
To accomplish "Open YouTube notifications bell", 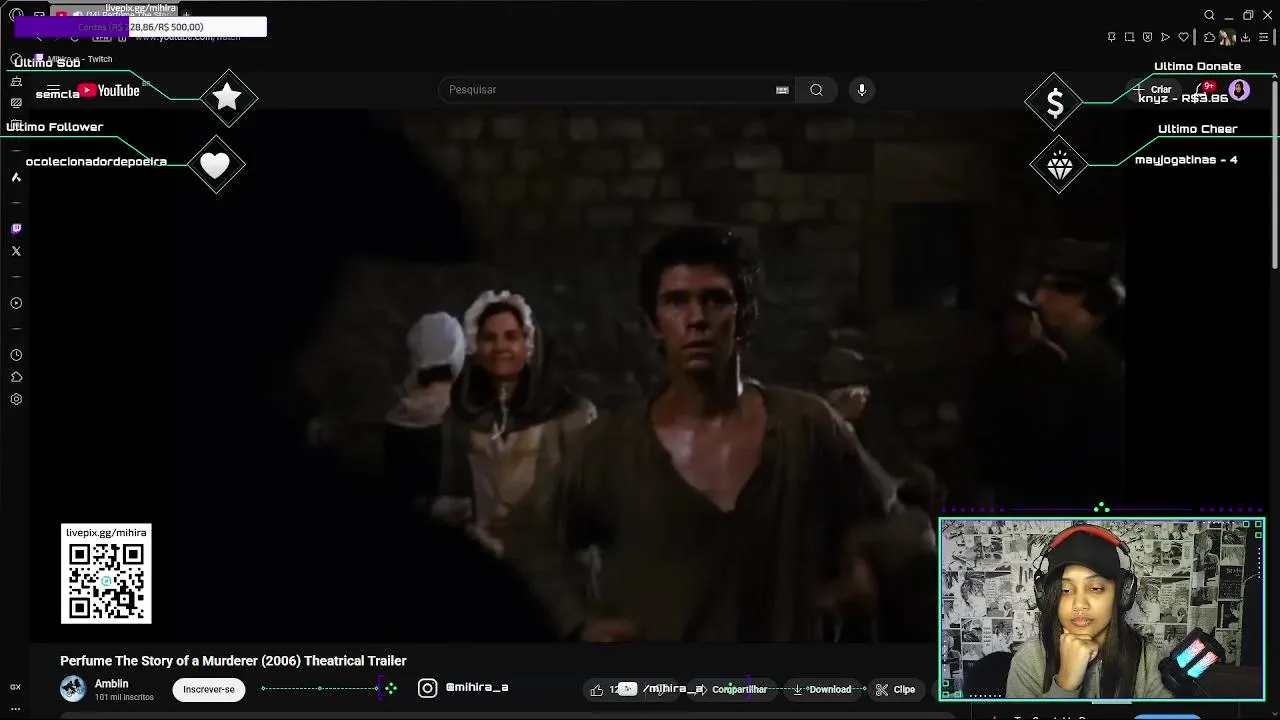I will pos(1205,90).
